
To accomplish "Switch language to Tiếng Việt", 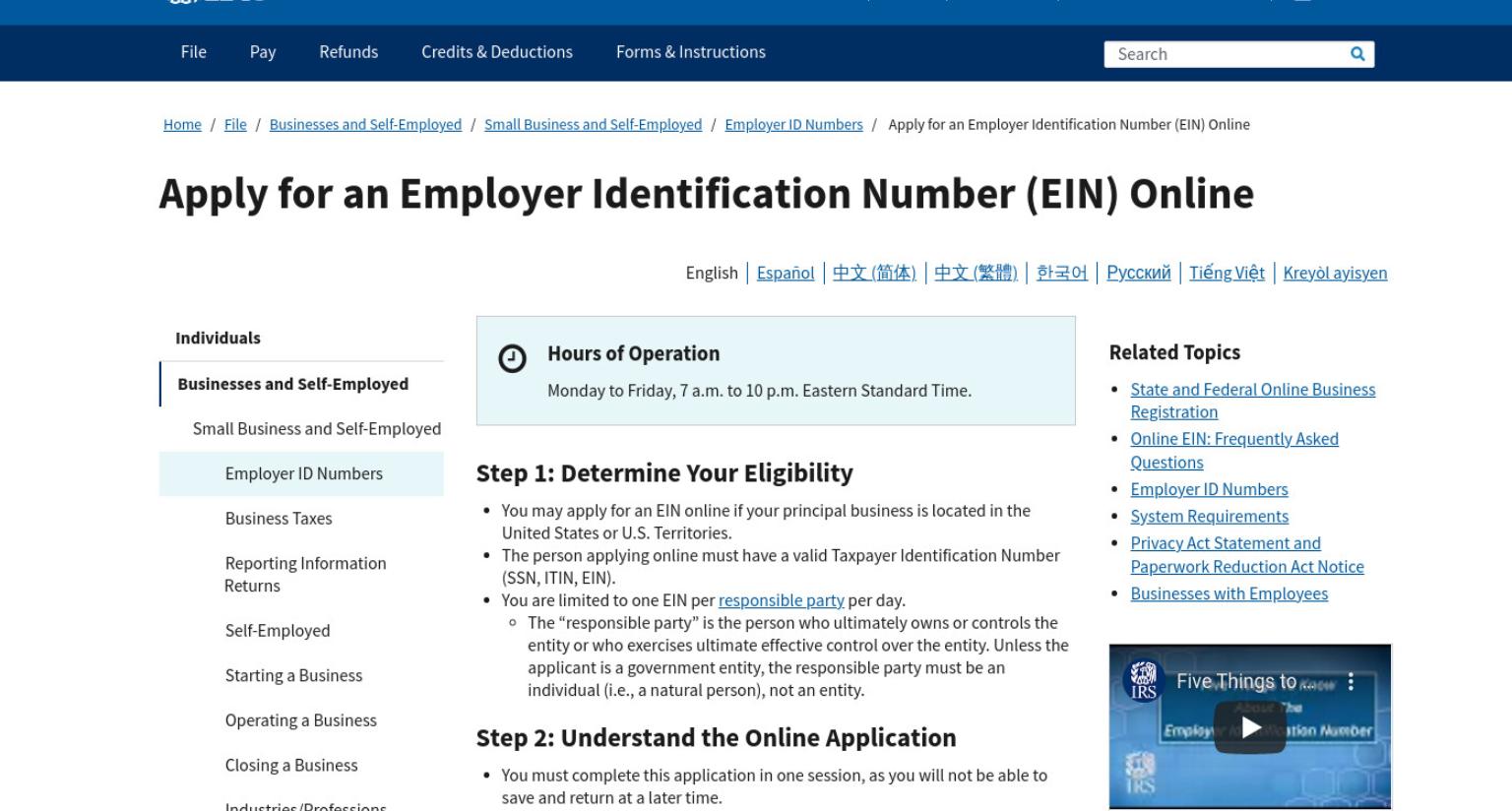I will click(1227, 273).
